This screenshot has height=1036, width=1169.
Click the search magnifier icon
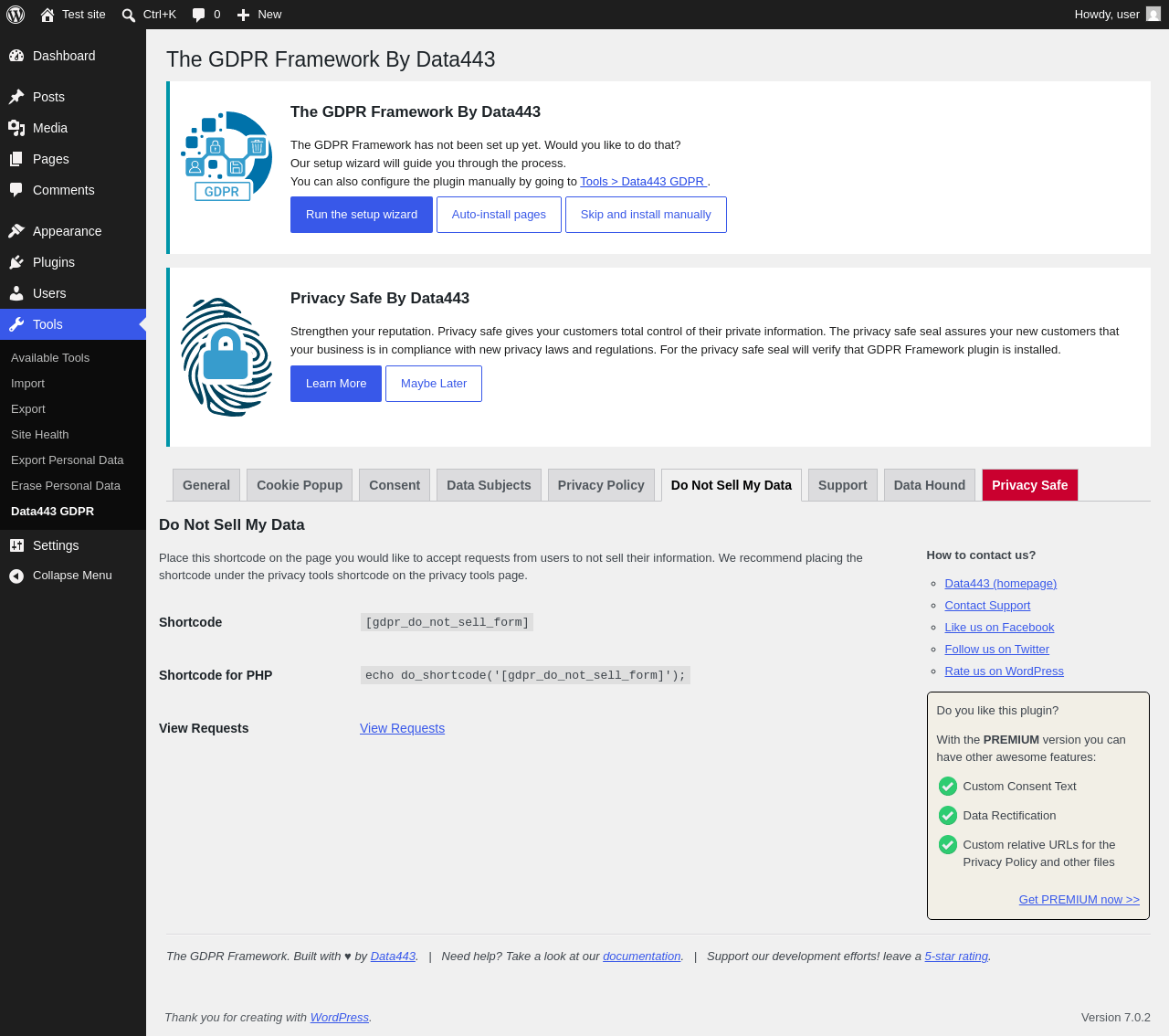tap(129, 15)
